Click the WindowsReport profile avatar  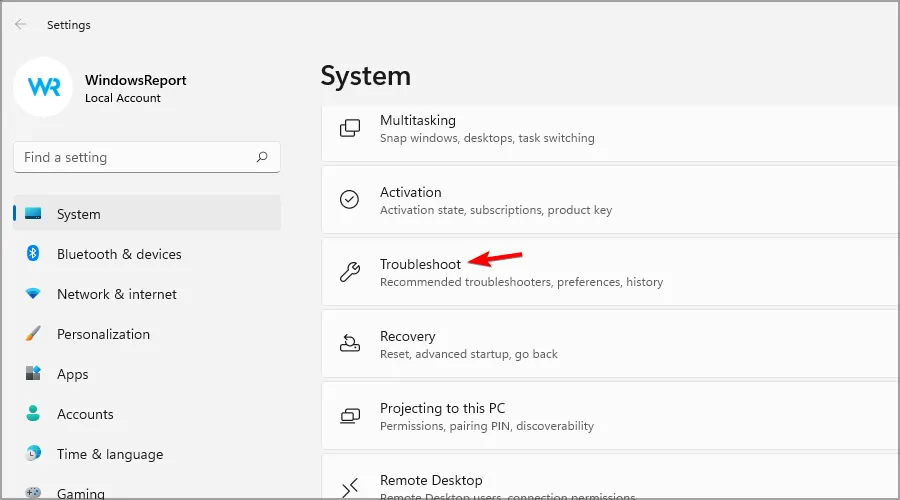click(43, 88)
